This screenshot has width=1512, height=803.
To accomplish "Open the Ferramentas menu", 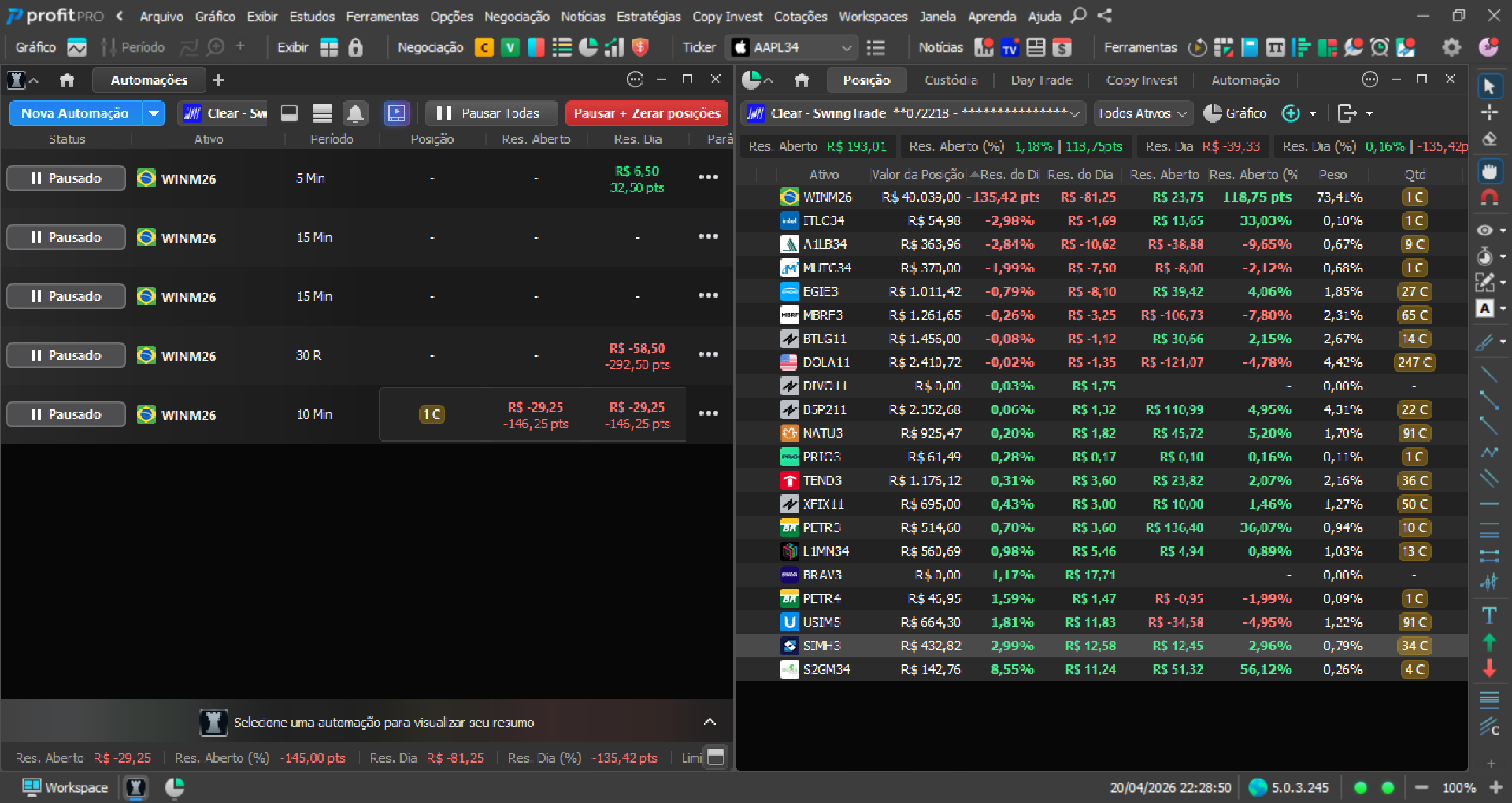I will pyautogui.click(x=382, y=16).
